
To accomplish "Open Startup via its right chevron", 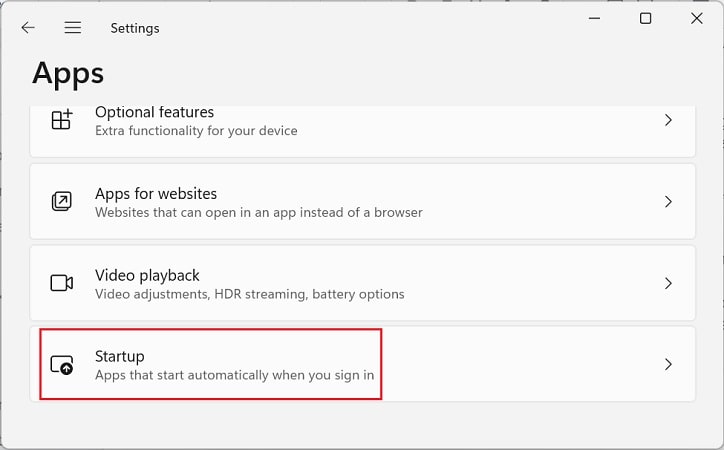I will point(668,364).
